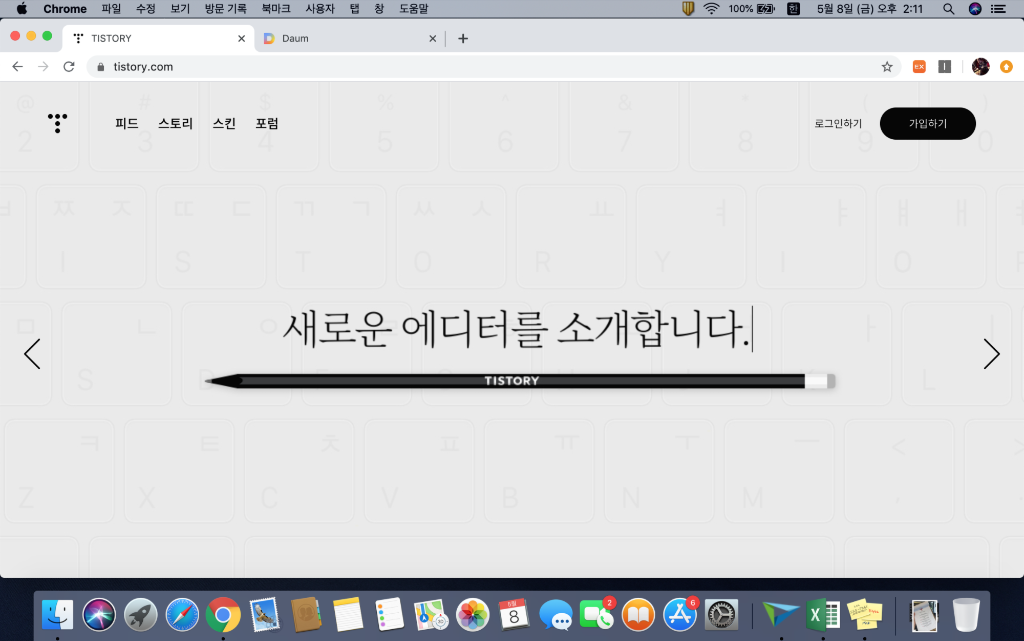Click the battery status indicator
1024x641 pixels.
pos(752,8)
